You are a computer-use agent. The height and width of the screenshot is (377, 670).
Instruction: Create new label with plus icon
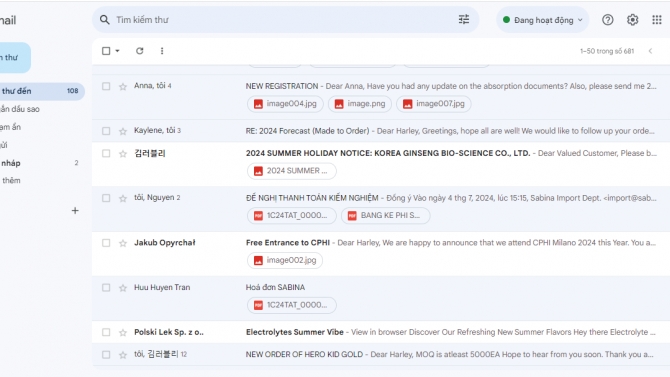(x=75, y=210)
